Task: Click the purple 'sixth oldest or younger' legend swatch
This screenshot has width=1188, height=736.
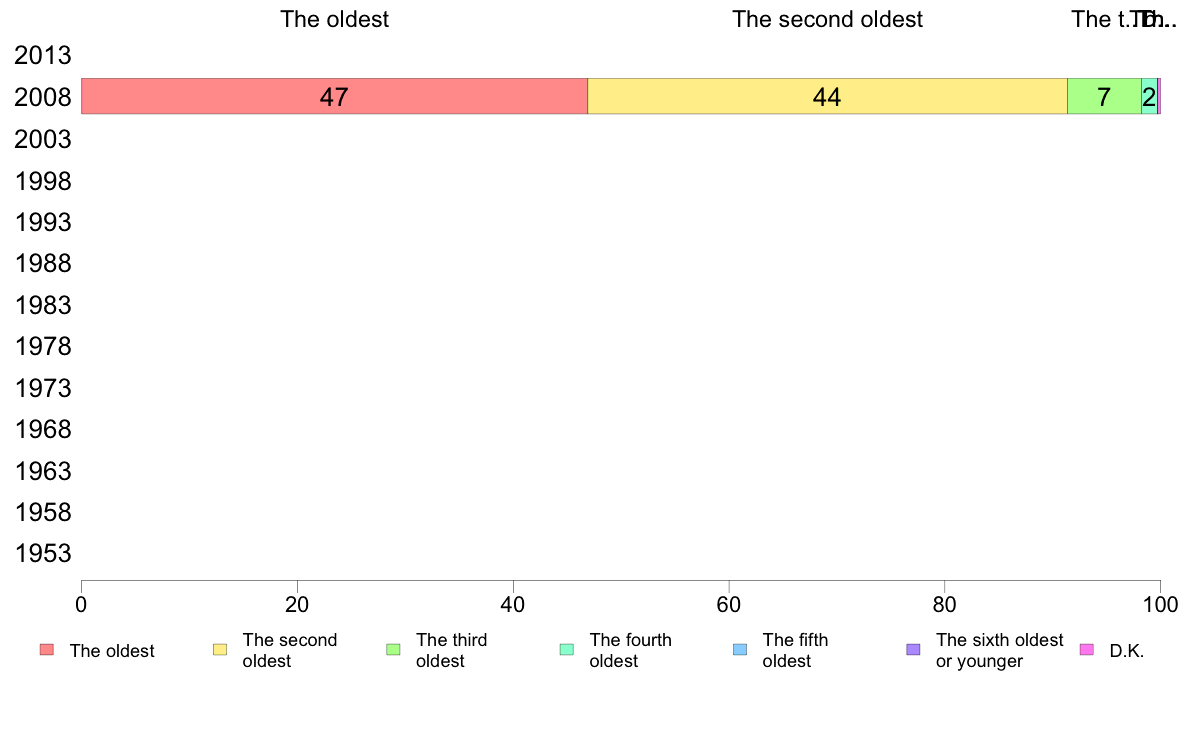Action: tap(914, 650)
